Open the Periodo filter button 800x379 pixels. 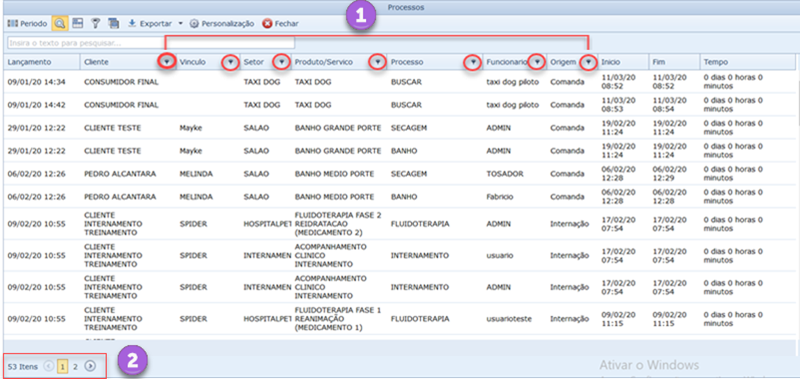point(28,23)
